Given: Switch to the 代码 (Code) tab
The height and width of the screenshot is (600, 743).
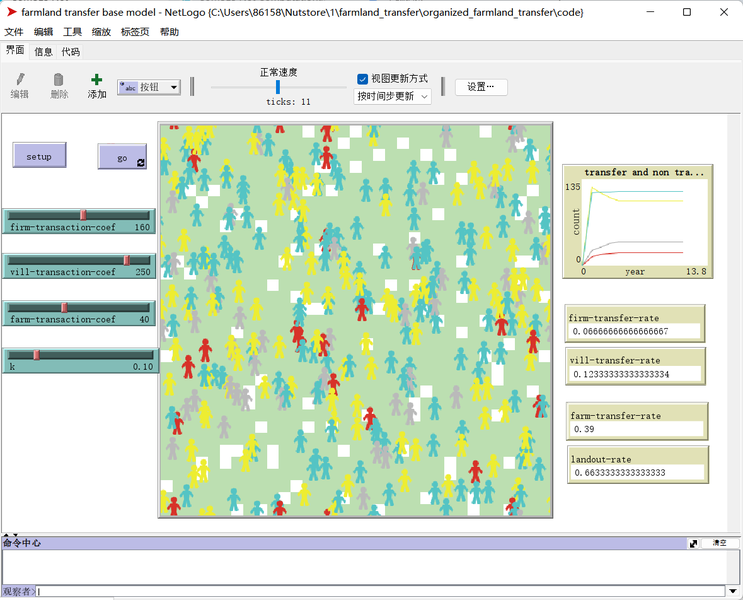Looking at the screenshot, I should (70, 51).
